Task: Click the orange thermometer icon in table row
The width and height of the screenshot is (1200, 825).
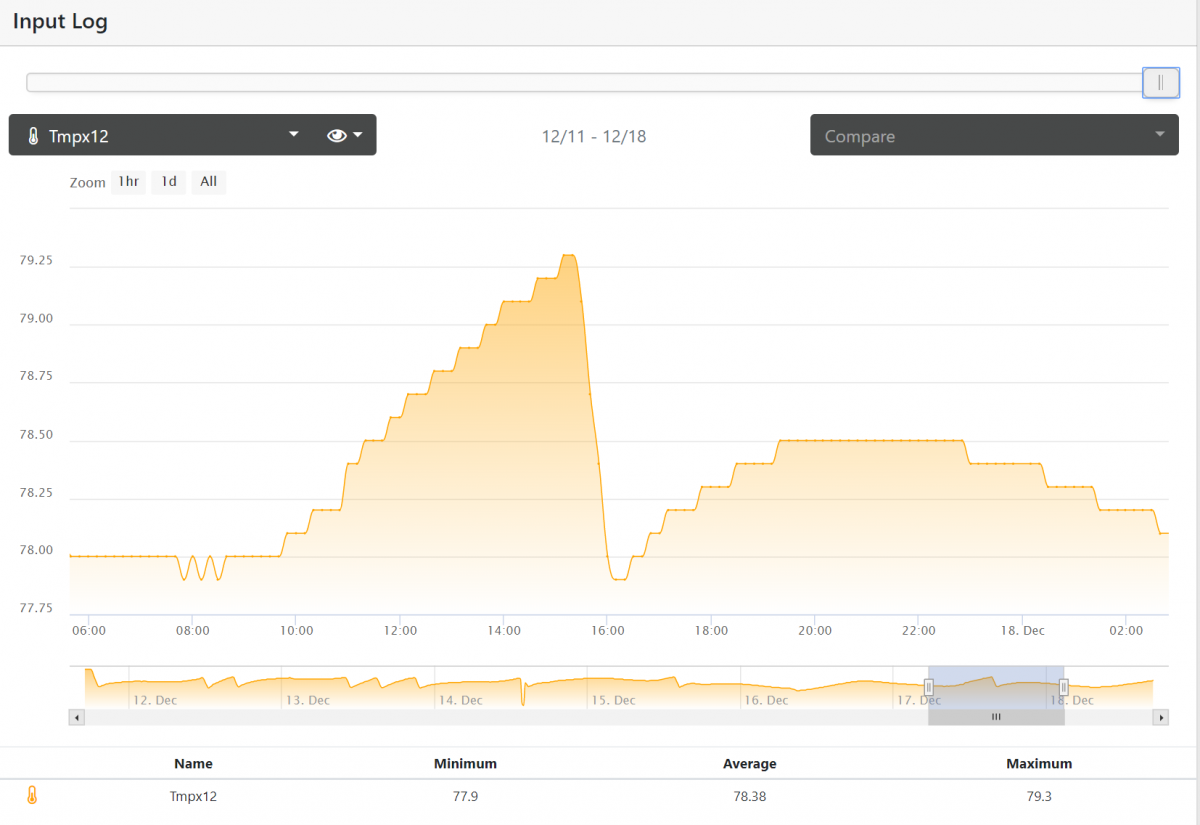Action: pyautogui.click(x=32, y=796)
